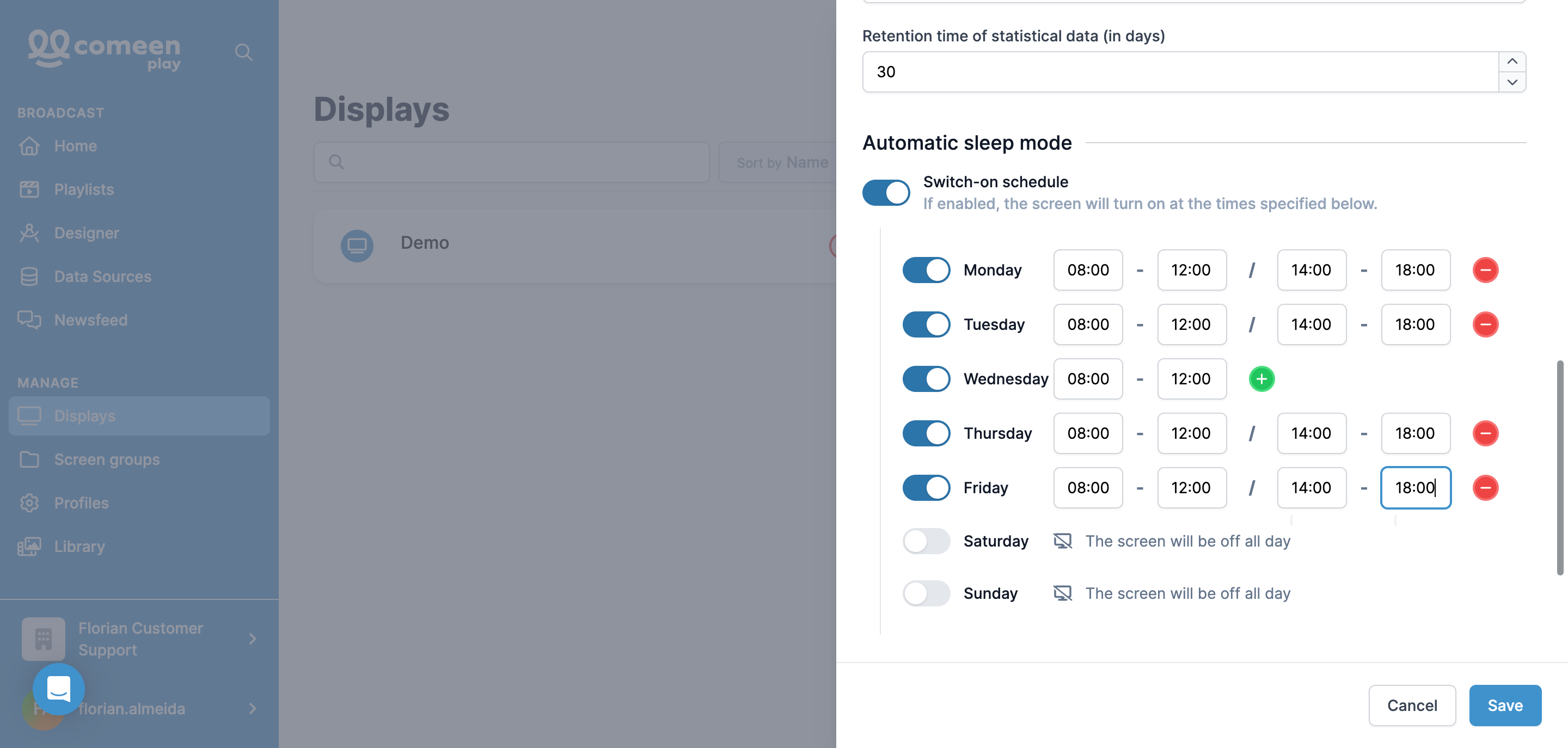Click the Home house icon
The image size is (1568, 748).
[x=29, y=146]
